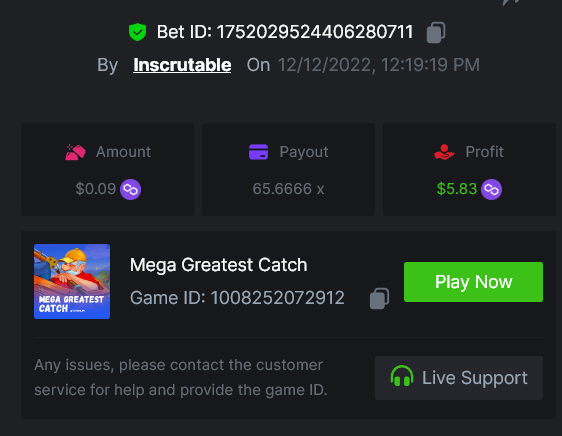Click the red Profit hand icon

coord(444,152)
